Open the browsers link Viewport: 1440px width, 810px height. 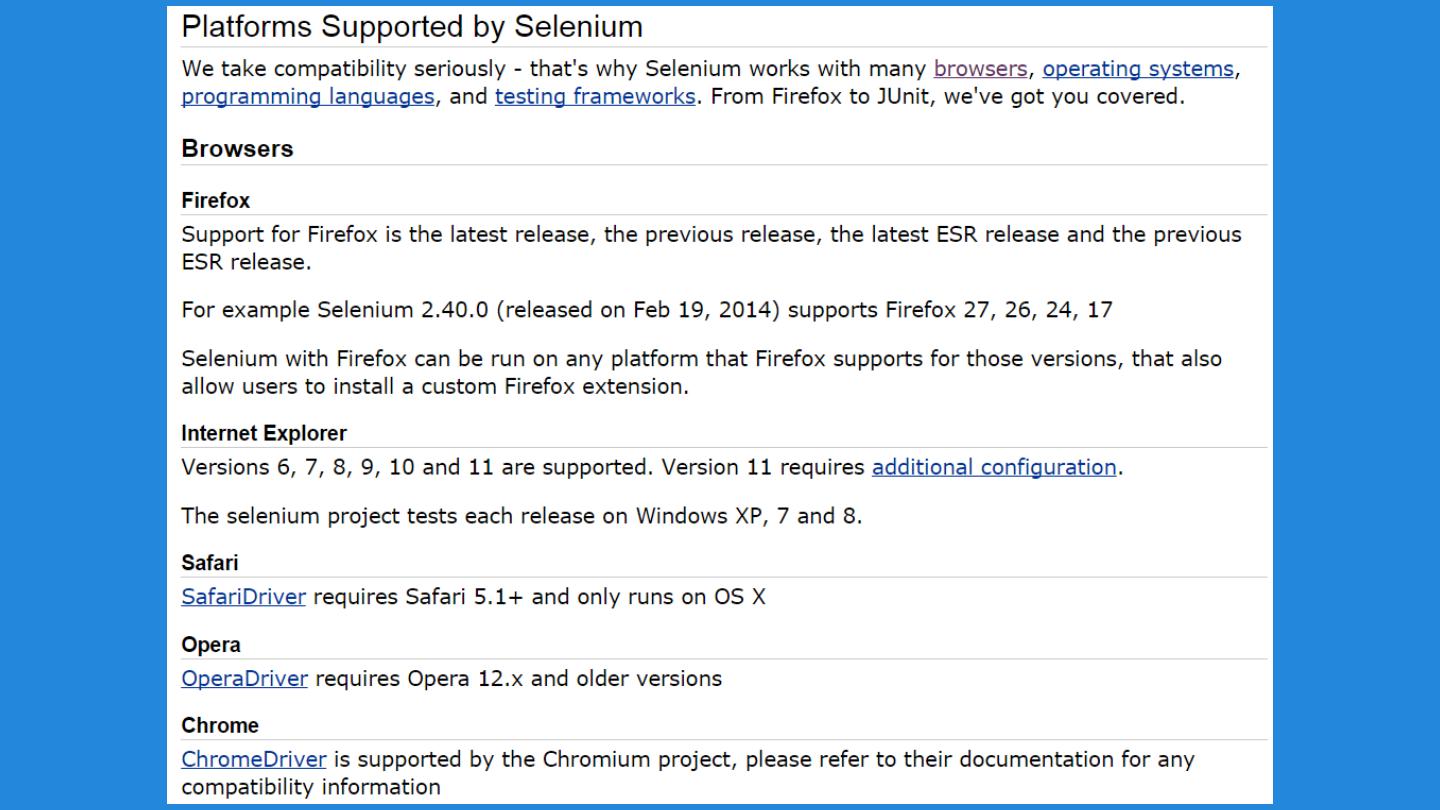pyautogui.click(x=980, y=69)
